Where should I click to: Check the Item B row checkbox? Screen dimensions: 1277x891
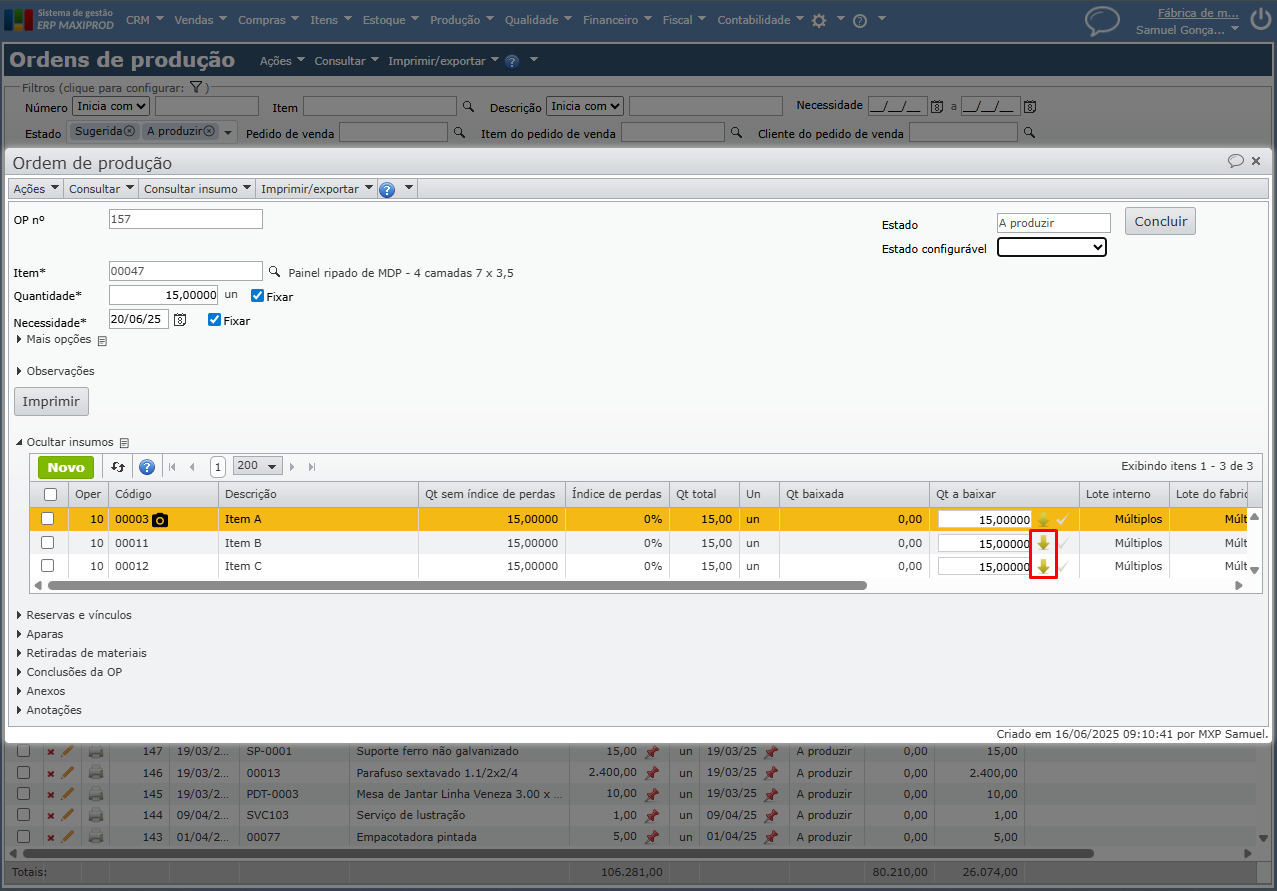(48, 543)
